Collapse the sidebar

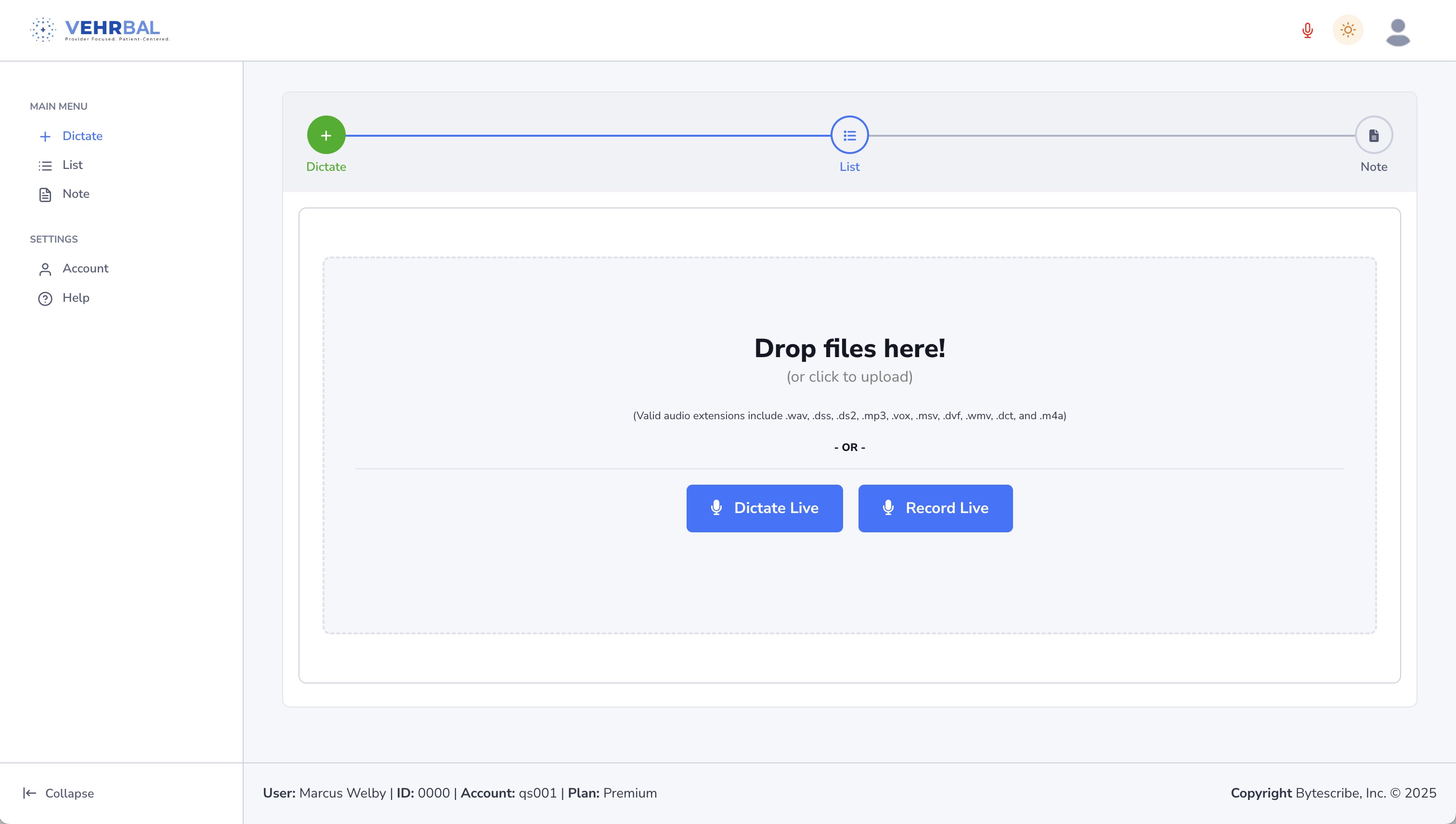[58, 793]
